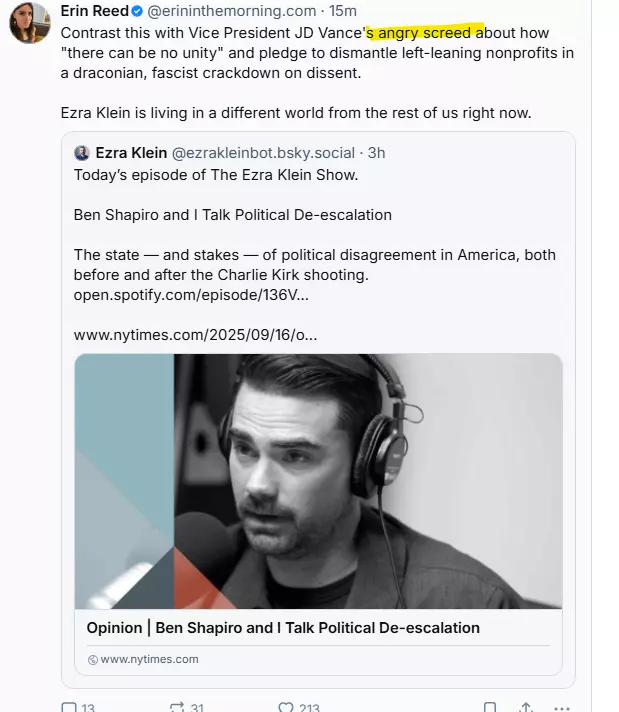The image size is (619, 712).
Task: Open Erin Reed's profile avatar
Action: click(x=30, y=23)
